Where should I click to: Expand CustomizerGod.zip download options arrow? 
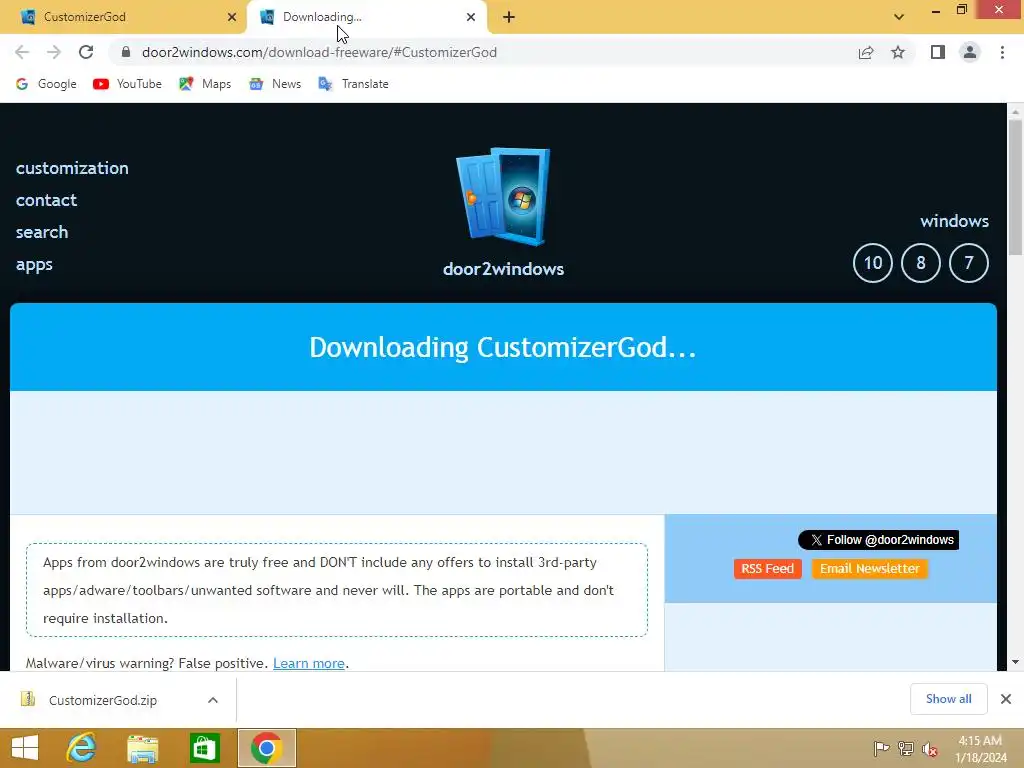[x=213, y=700]
